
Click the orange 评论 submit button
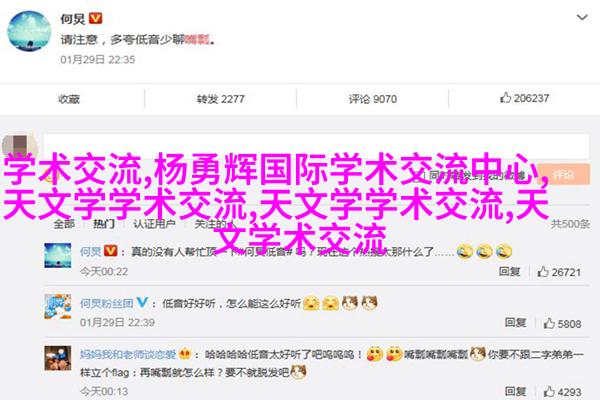[x=563, y=175]
